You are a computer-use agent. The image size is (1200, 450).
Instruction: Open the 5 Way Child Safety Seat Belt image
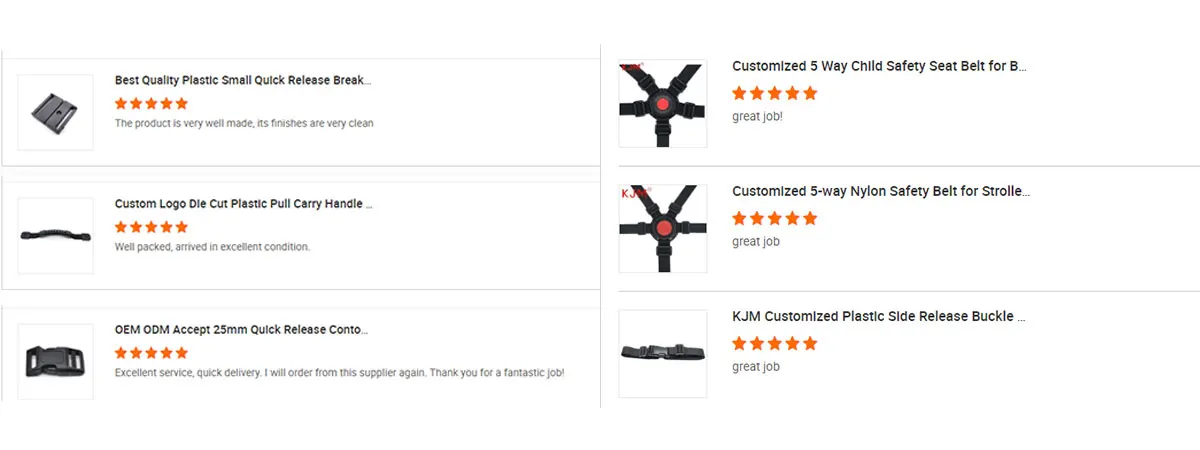click(x=662, y=105)
